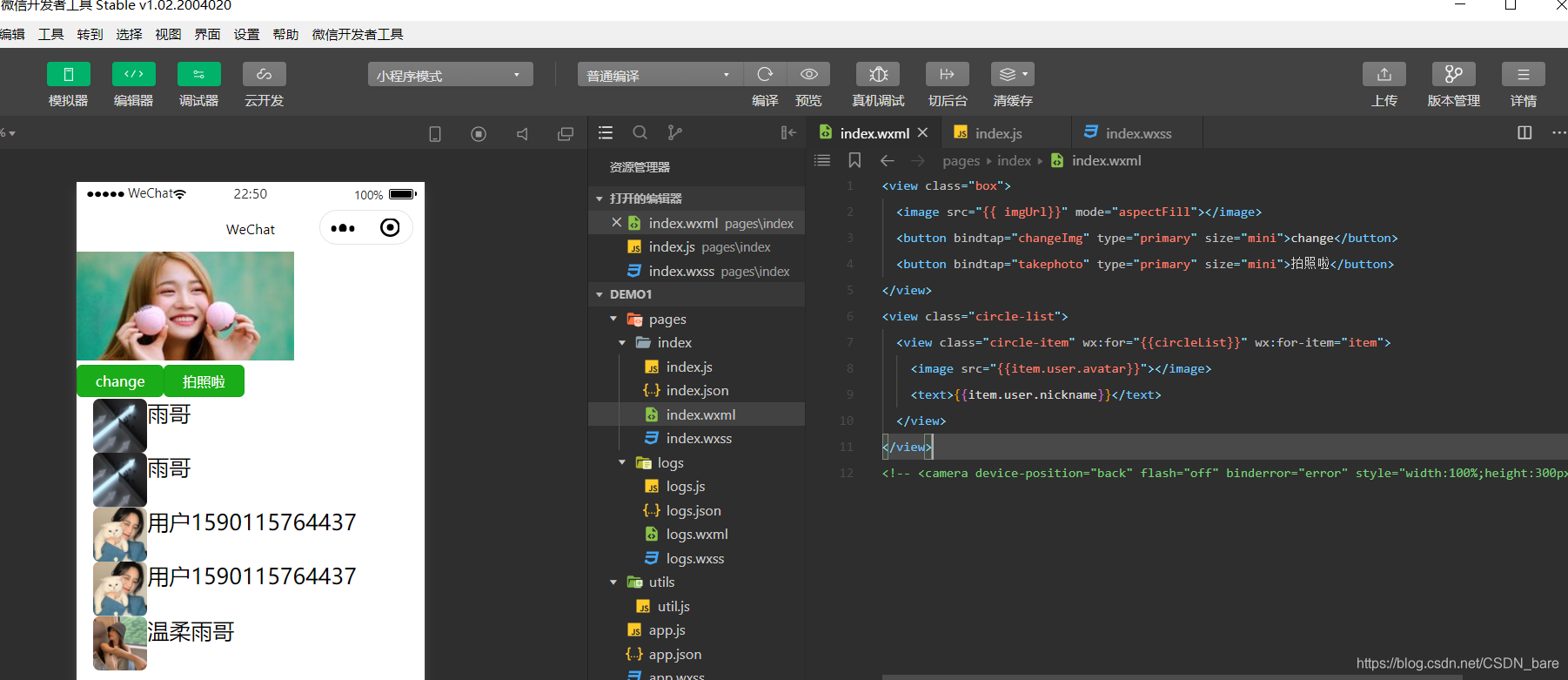Click the preview eye icon
The height and width of the screenshot is (680, 1568).
[x=809, y=74]
